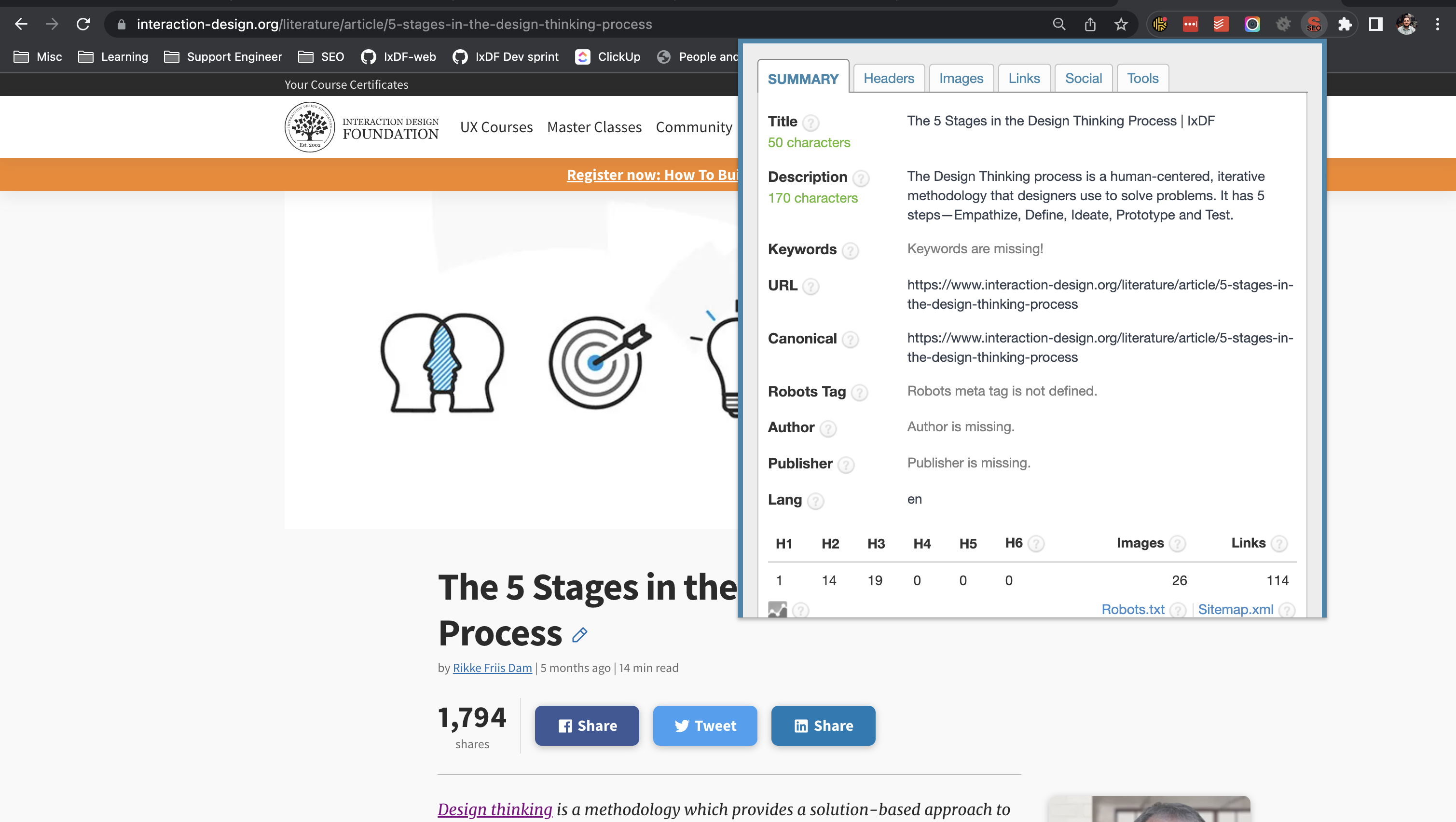1456x822 pixels.
Task: Open the Robots.txt link
Action: pos(1133,609)
